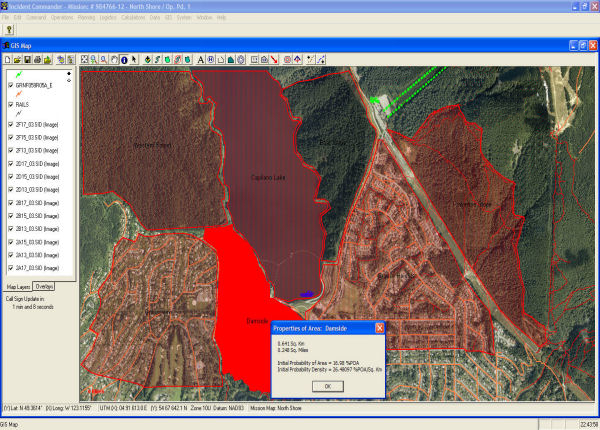This screenshot has height=430, width=600.
Task: Click the blue and red up-arrow tool
Action: click(297, 60)
